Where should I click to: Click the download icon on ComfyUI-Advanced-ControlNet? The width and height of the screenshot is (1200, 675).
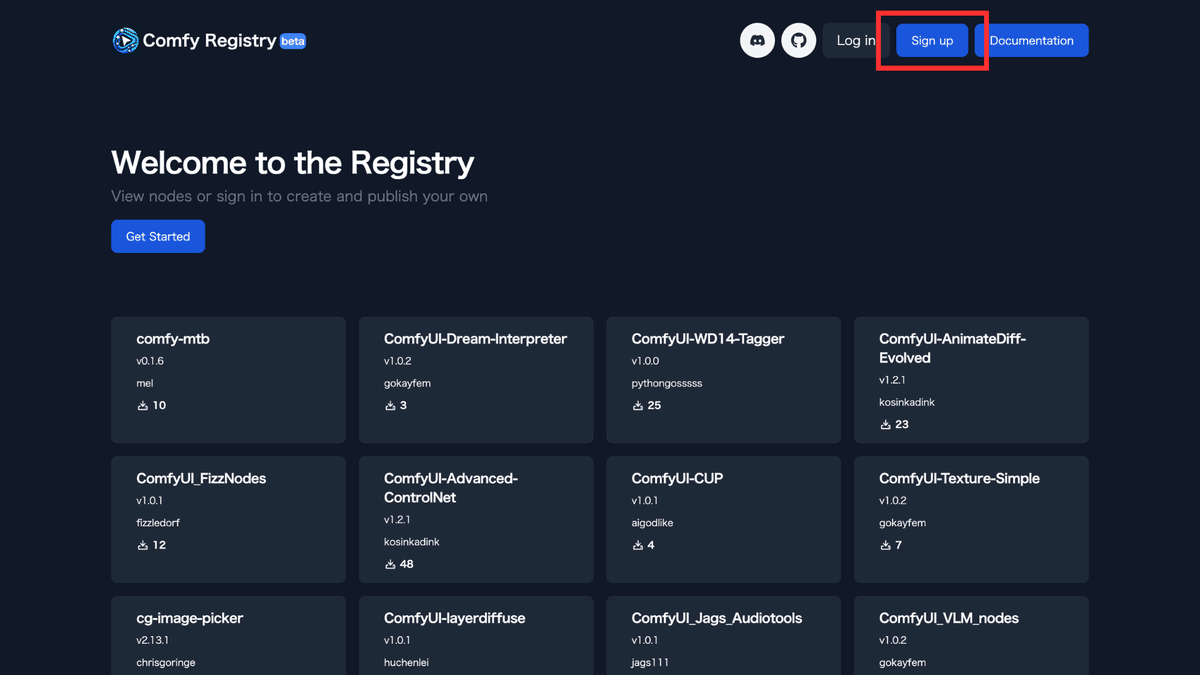[x=388, y=563]
